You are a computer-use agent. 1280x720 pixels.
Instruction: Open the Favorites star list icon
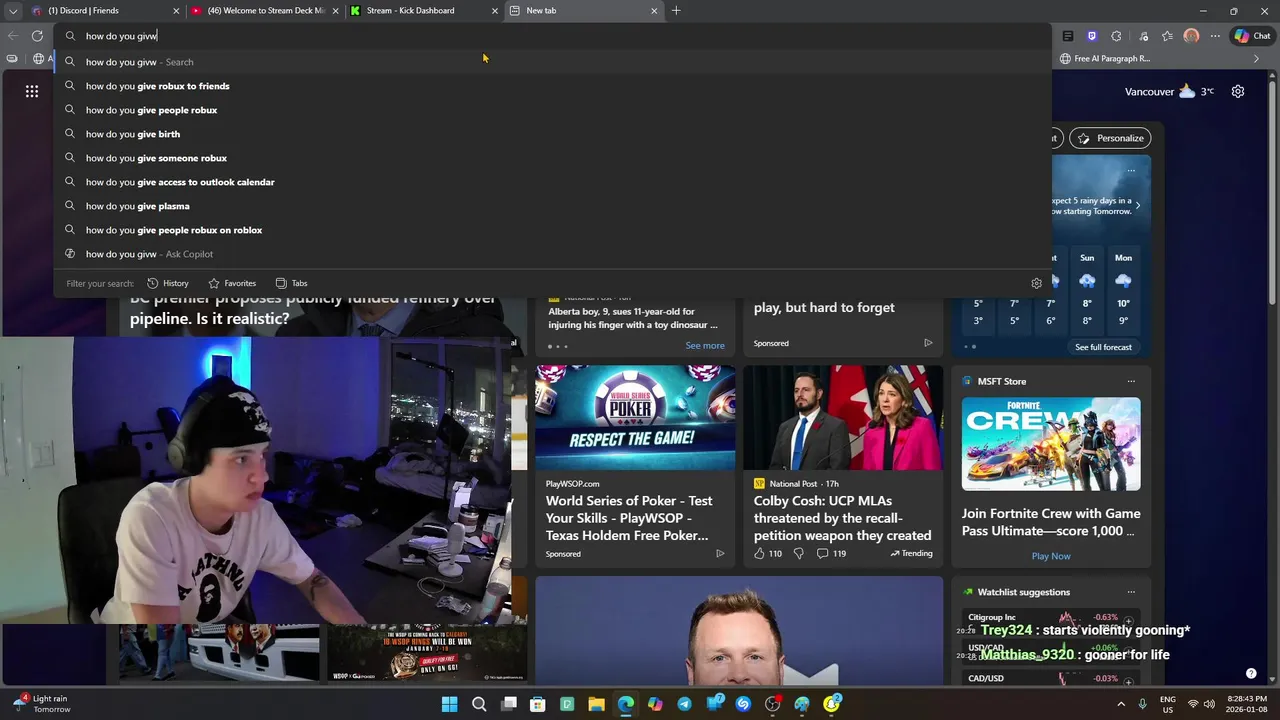pos(1167,36)
